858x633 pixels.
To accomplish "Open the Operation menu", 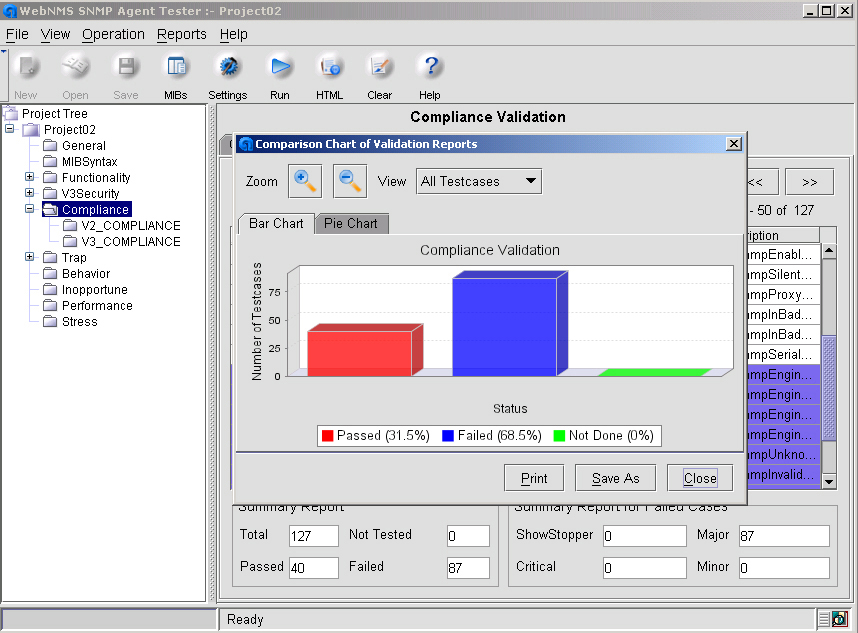I will [113, 34].
